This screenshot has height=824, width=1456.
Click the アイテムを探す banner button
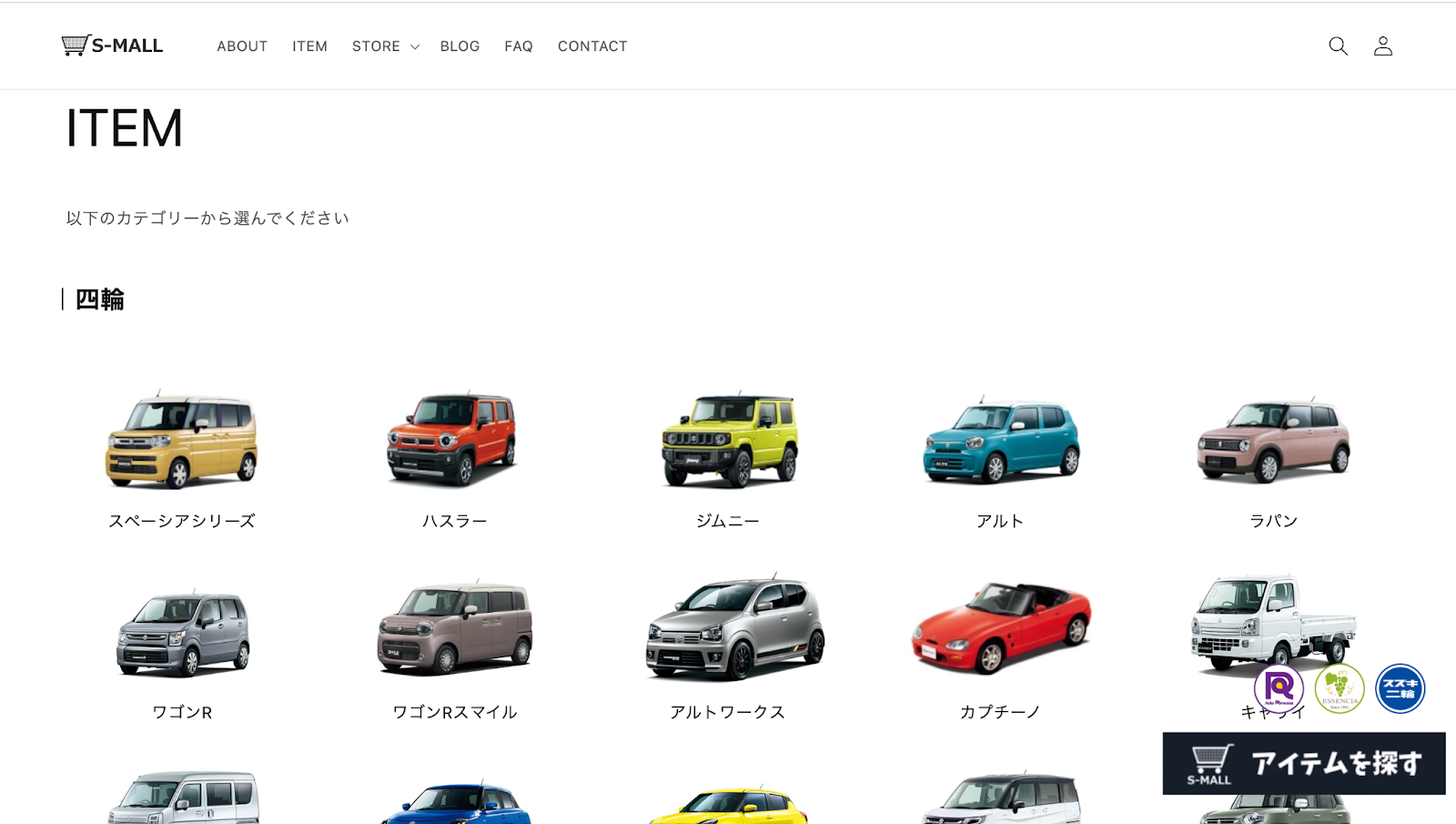tap(1304, 763)
